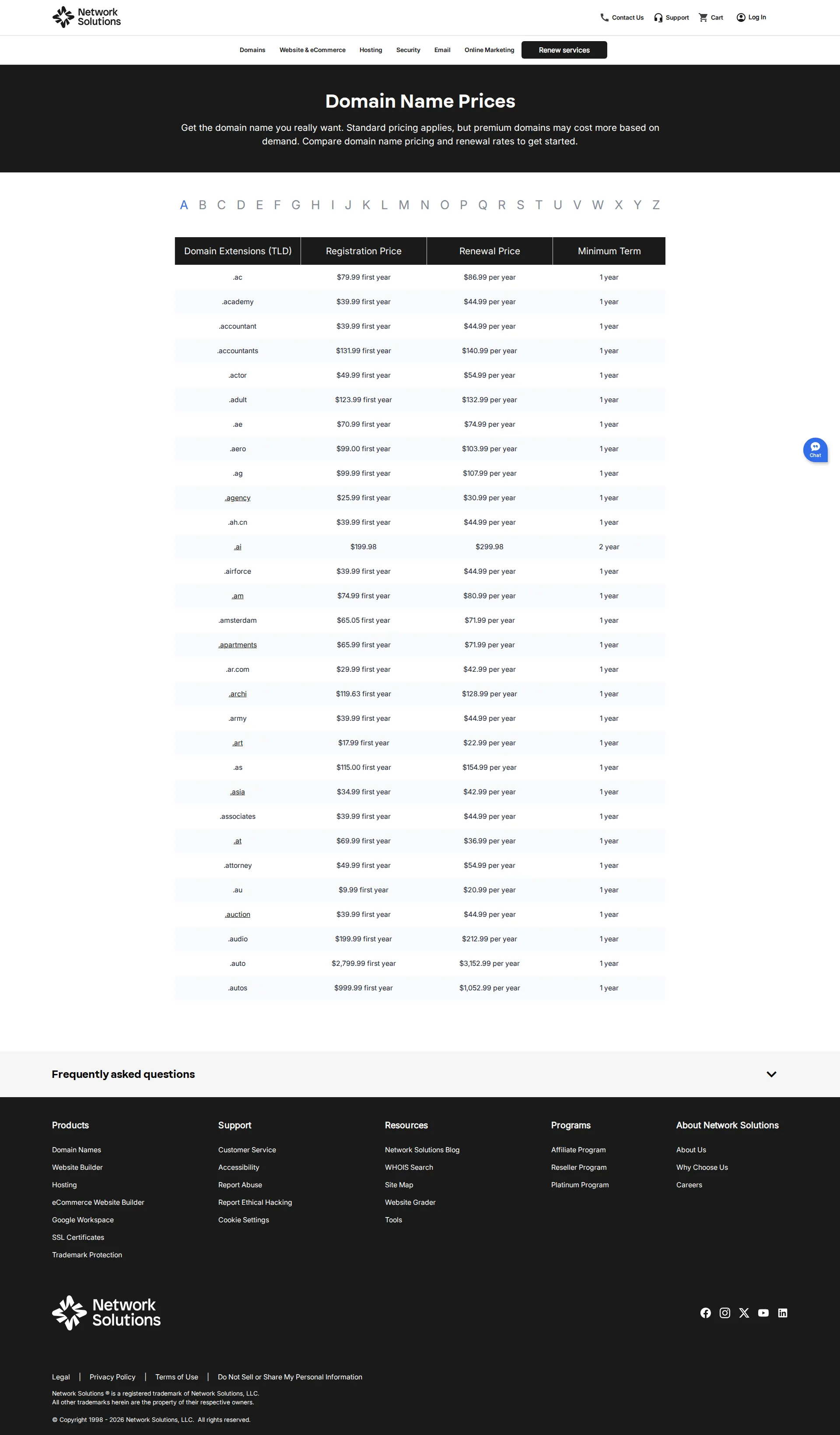Click the Renew services button
Image resolution: width=840 pixels, height=1435 pixels.
click(564, 49)
